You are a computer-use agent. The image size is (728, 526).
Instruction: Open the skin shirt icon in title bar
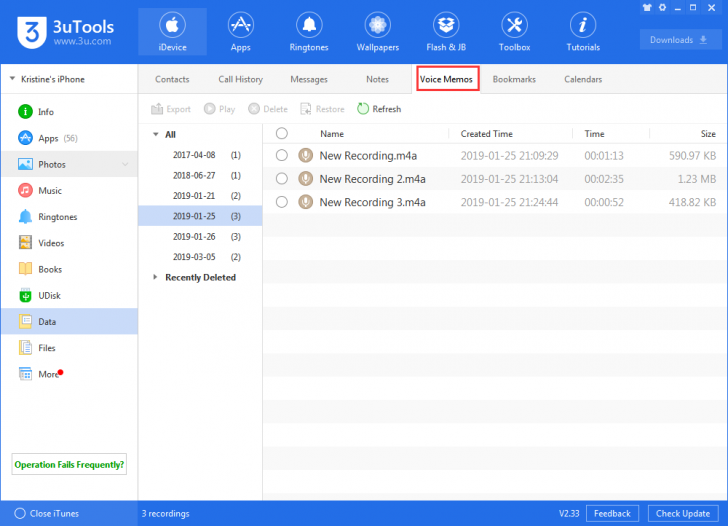647,7
